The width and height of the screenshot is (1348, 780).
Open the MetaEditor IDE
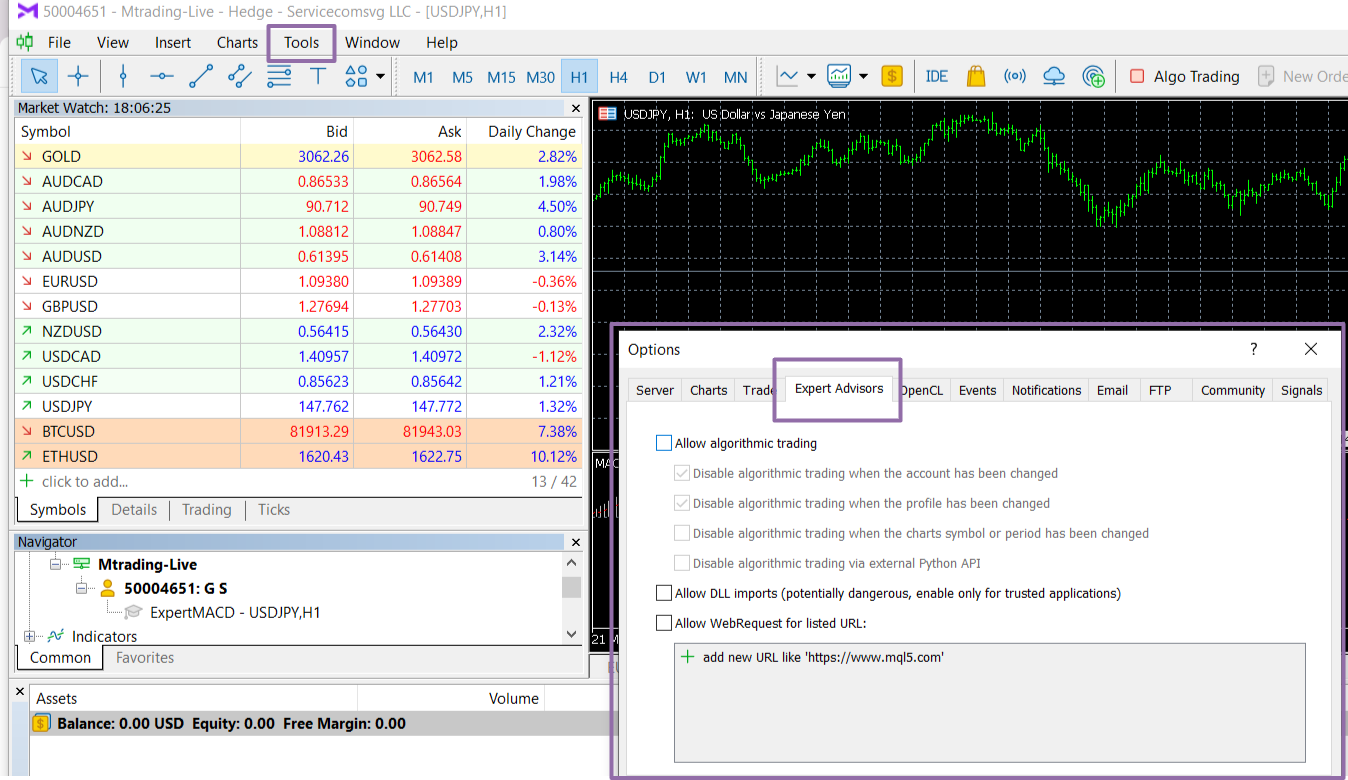click(937, 76)
